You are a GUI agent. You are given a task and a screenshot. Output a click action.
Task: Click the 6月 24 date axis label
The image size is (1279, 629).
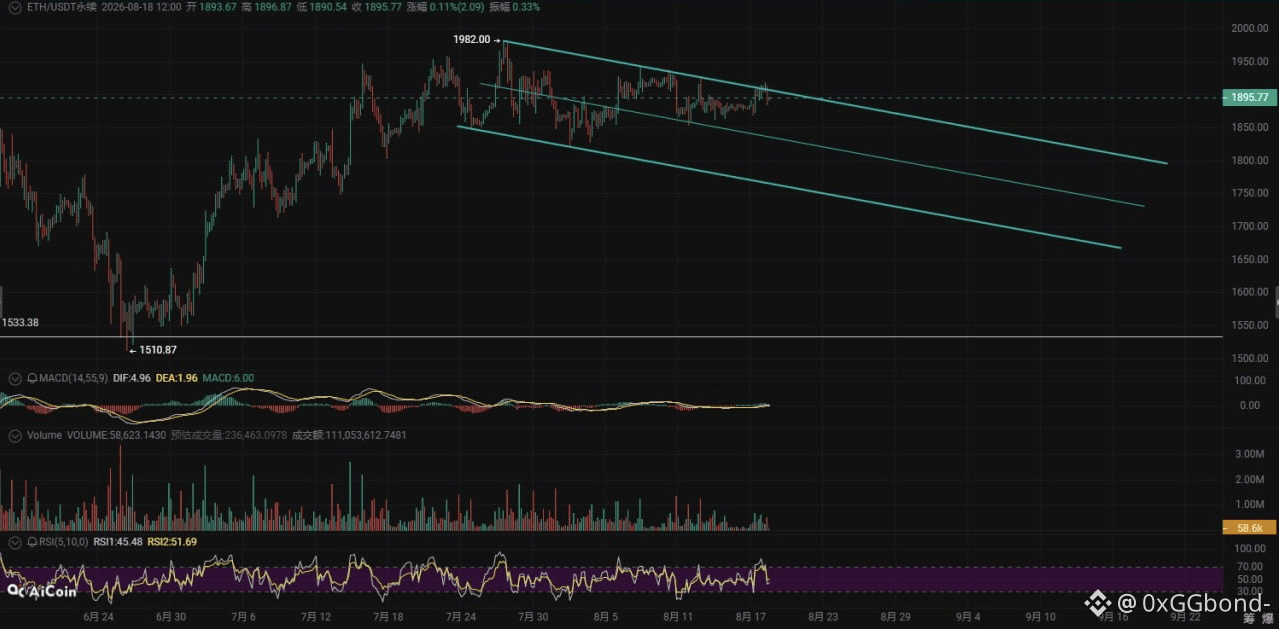[x=96, y=618]
